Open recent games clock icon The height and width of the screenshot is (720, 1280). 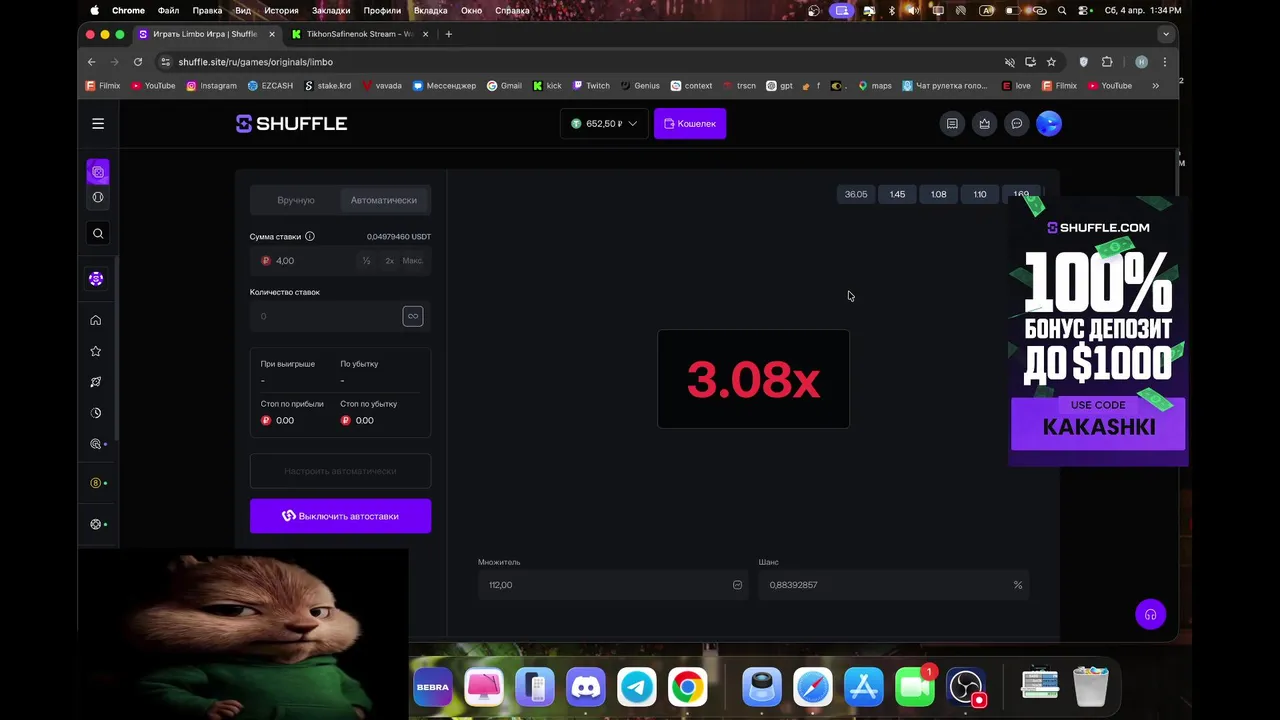(96, 413)
